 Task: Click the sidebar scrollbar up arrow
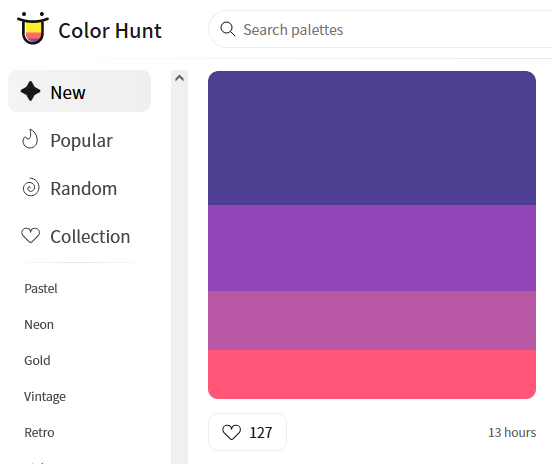pos(180,78)
